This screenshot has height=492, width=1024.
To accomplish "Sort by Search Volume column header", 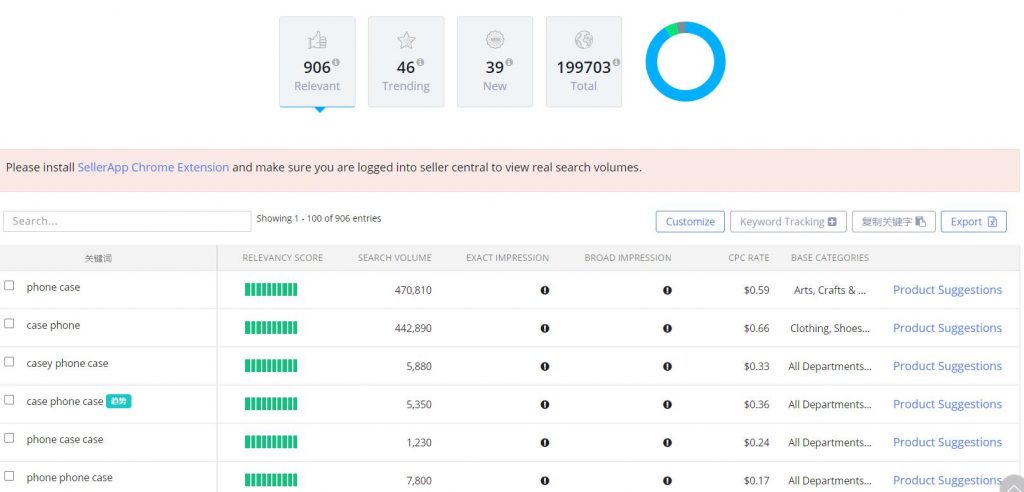I will coord(394,258).
